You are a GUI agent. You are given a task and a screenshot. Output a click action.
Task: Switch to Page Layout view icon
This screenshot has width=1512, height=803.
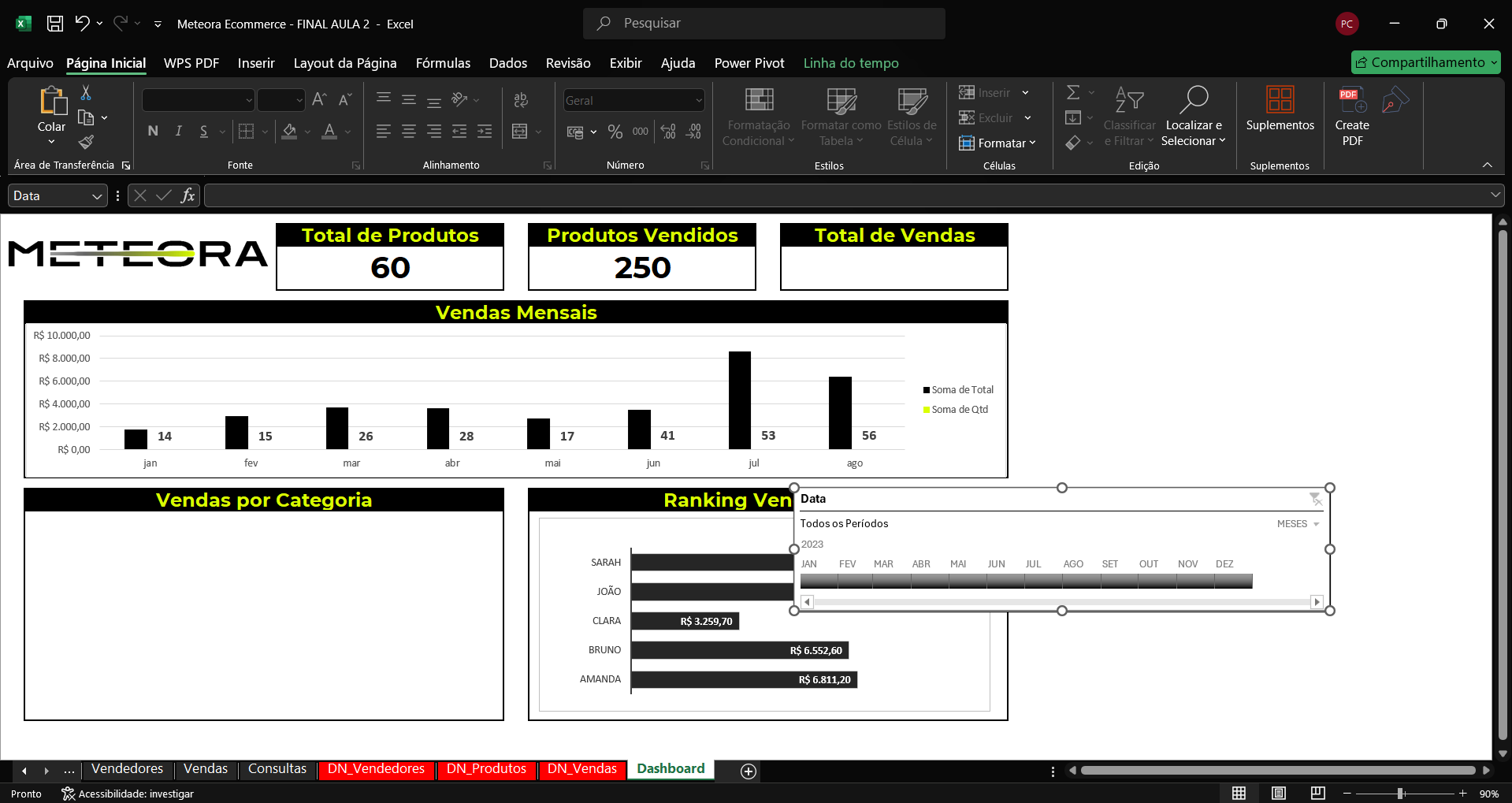coord(1279,794)
